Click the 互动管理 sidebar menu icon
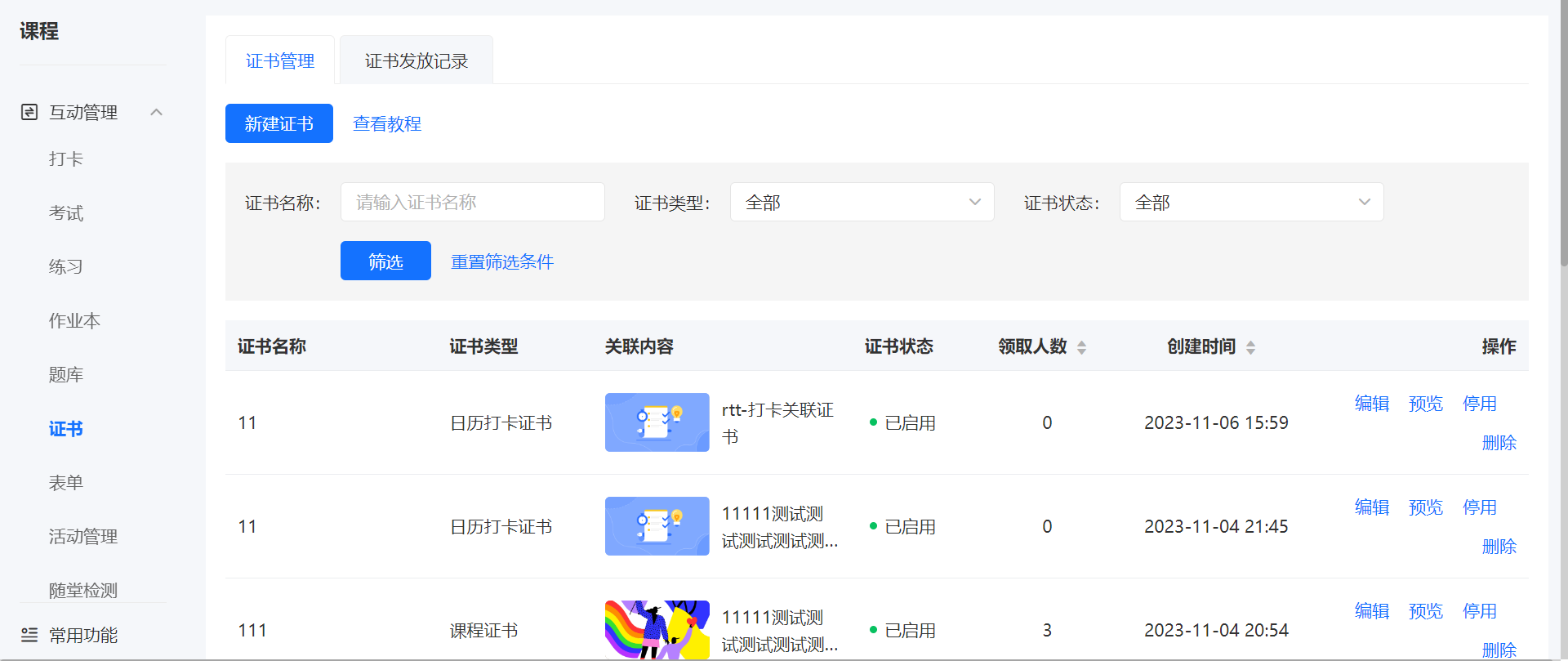Image resolution: width=1568 pixels, height=661 pixels. (29, 112)
